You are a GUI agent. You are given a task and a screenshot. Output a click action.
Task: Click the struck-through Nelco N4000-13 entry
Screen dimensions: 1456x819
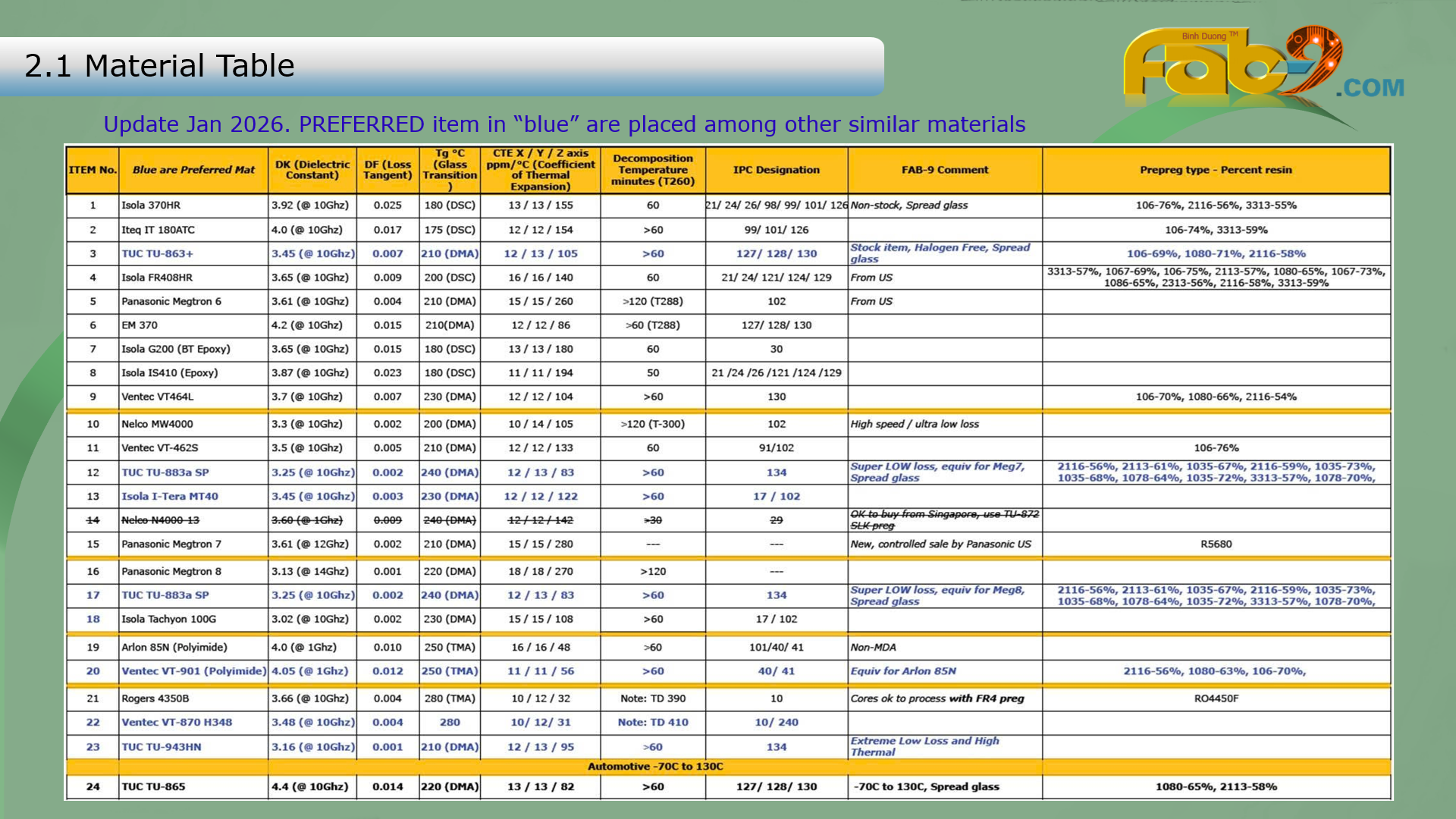[160, 520]
